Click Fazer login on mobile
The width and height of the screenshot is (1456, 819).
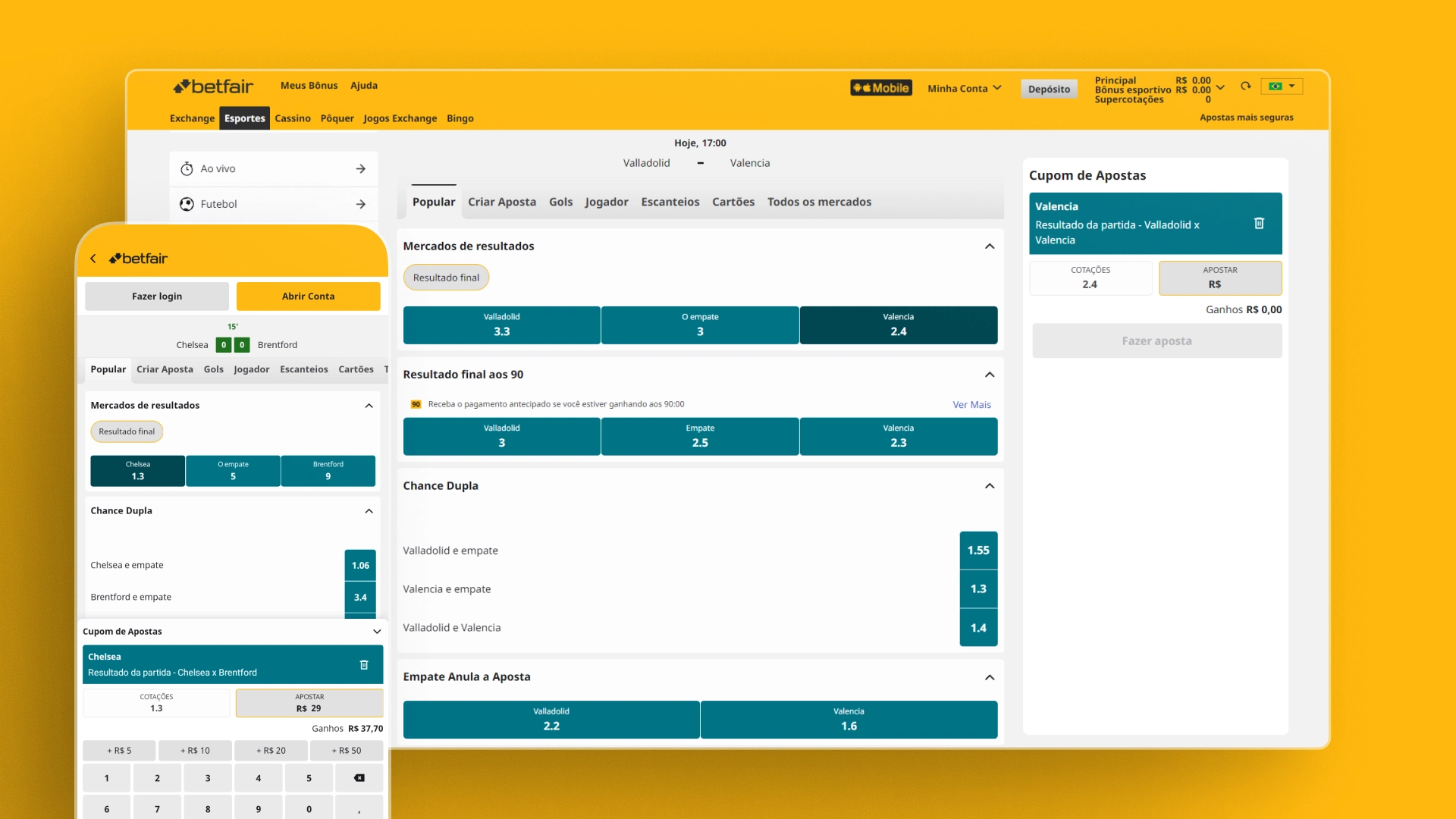[x=157, y=297]
